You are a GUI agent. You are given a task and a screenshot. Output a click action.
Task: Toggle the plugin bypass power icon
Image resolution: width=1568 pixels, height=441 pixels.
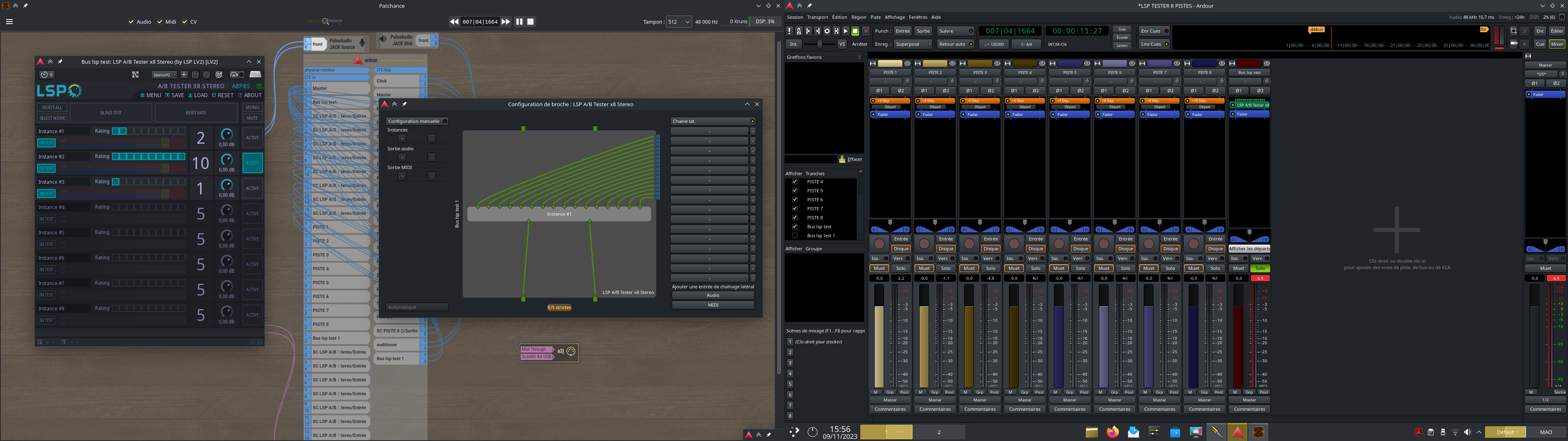tap(219, 75)
